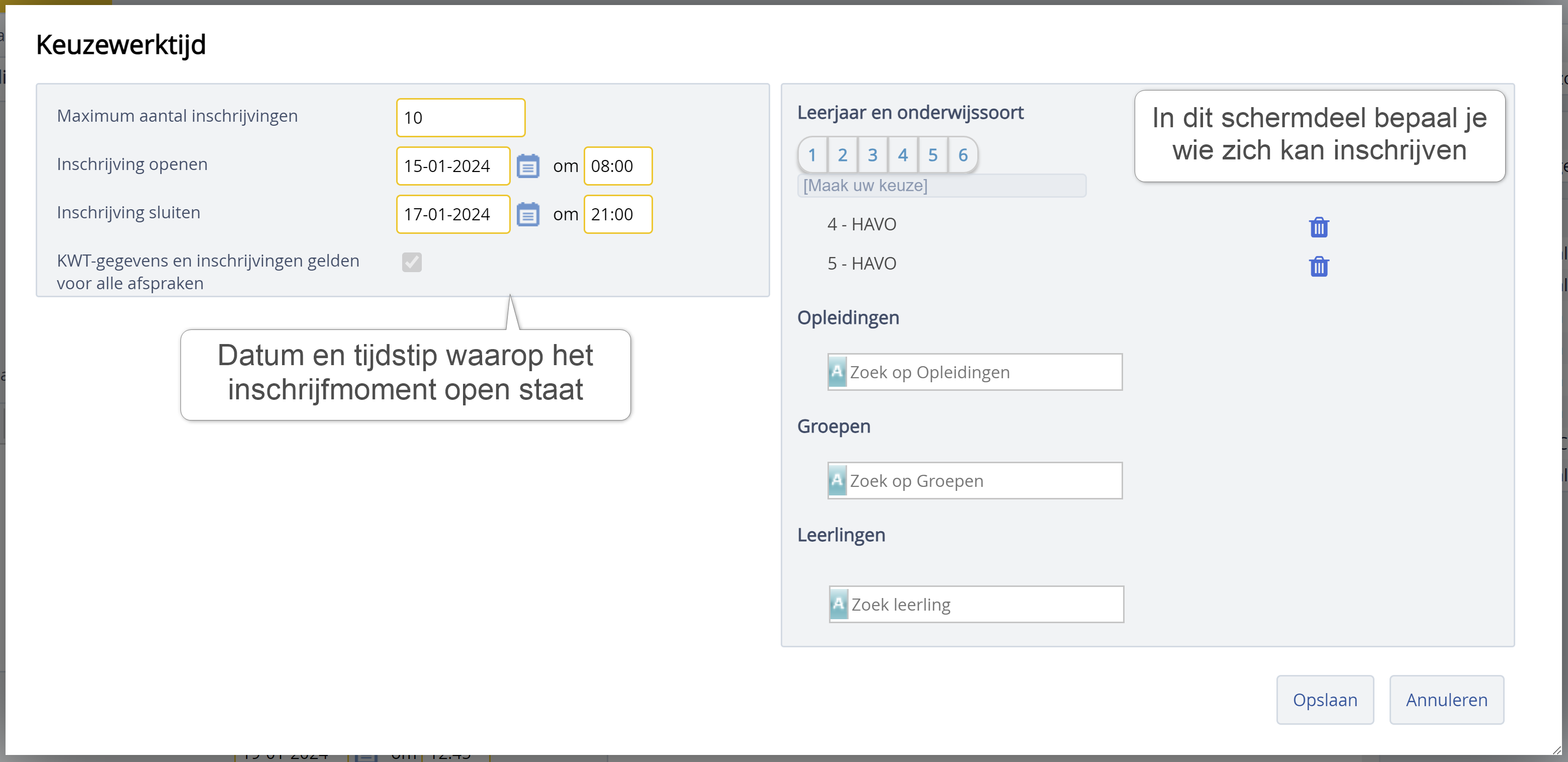Edit the closing time 21:00
This screenshot has width=1568, height=762.
click(x=618, y=214)
